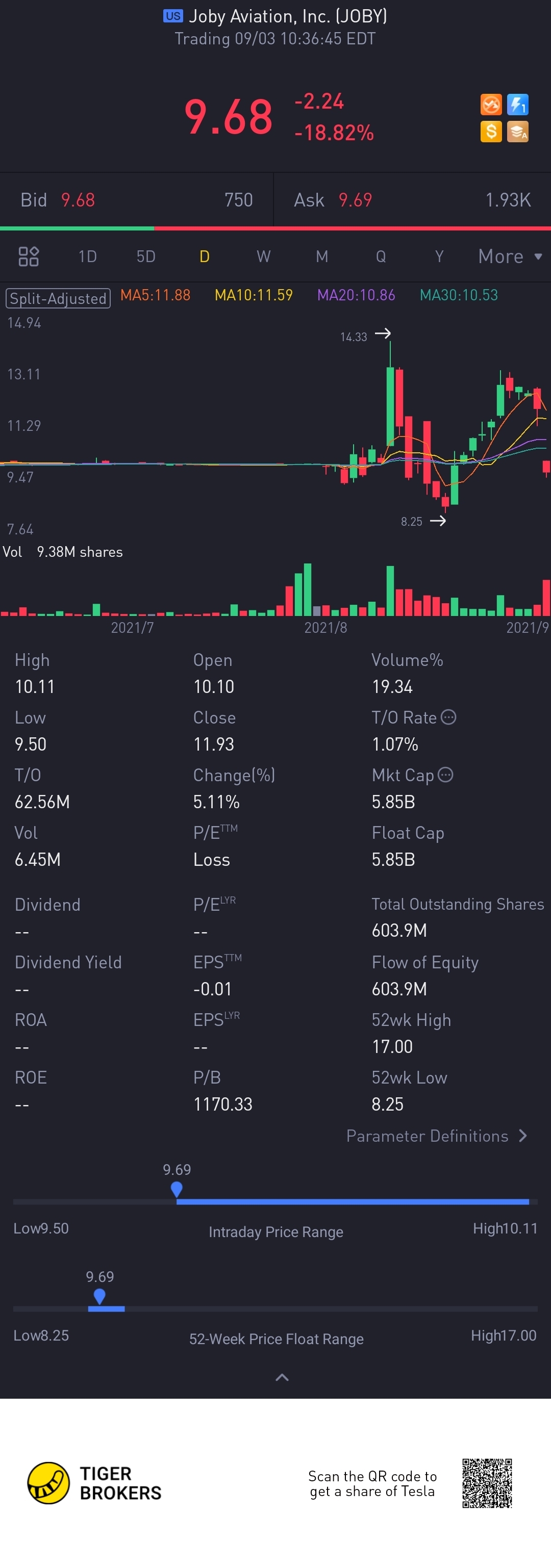Tap the tan stacked layers A badge icon
Screen dimensions: 551x1568
pos(517,132)
